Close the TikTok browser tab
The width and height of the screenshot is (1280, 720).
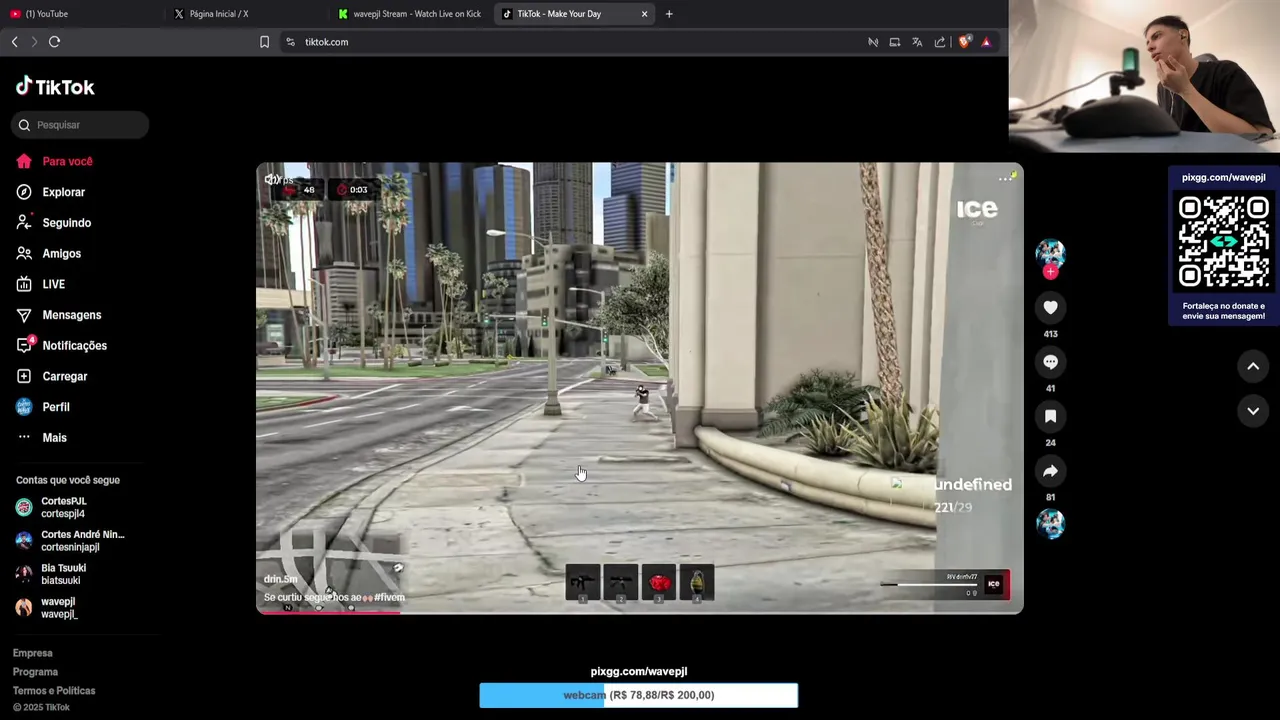(x=644, y=14)
